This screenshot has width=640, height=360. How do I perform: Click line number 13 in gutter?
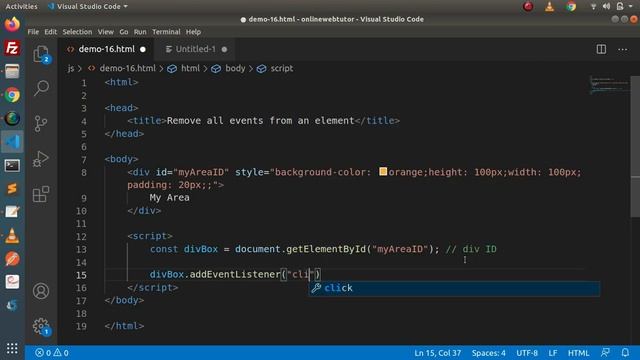pos(81,249)
